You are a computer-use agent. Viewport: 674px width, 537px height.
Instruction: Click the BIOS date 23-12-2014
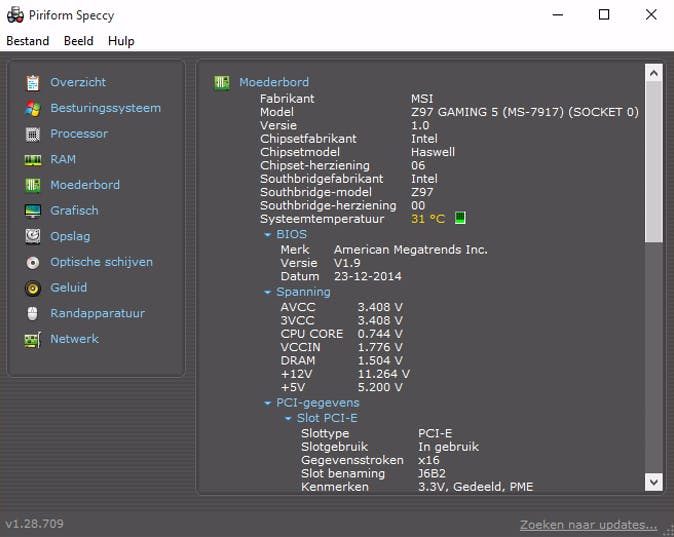point(368,276)
